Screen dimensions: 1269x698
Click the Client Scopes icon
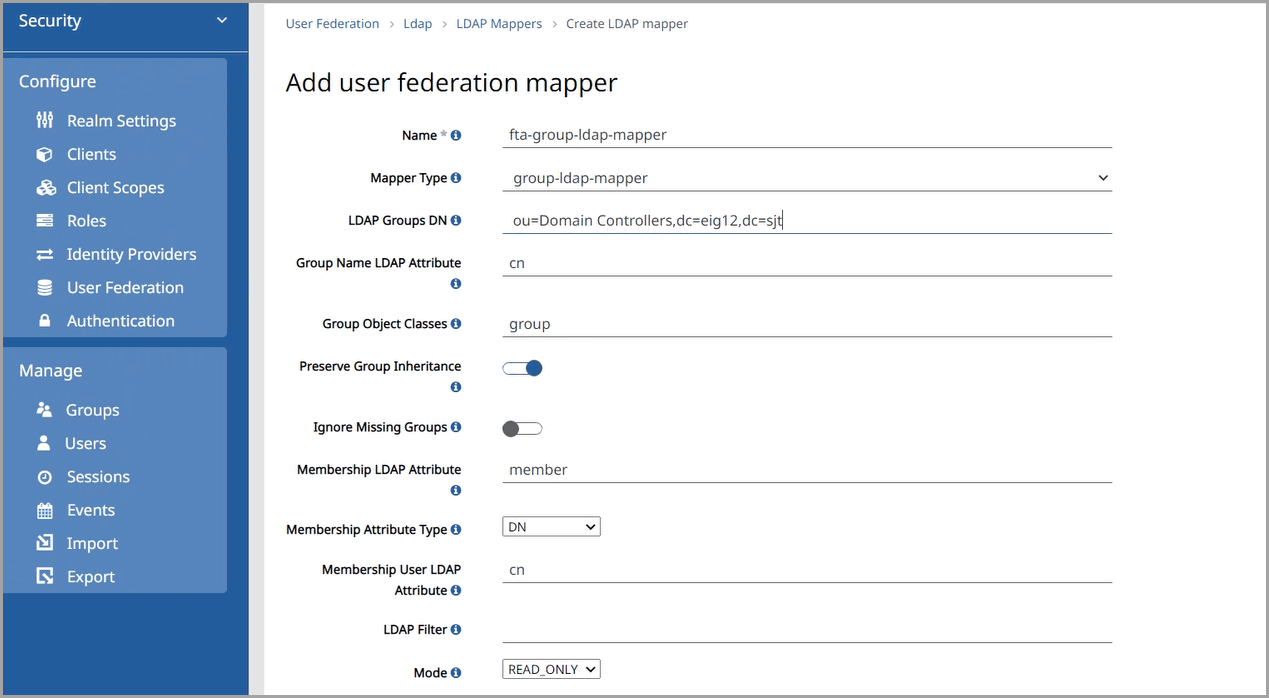click(45, 187)
